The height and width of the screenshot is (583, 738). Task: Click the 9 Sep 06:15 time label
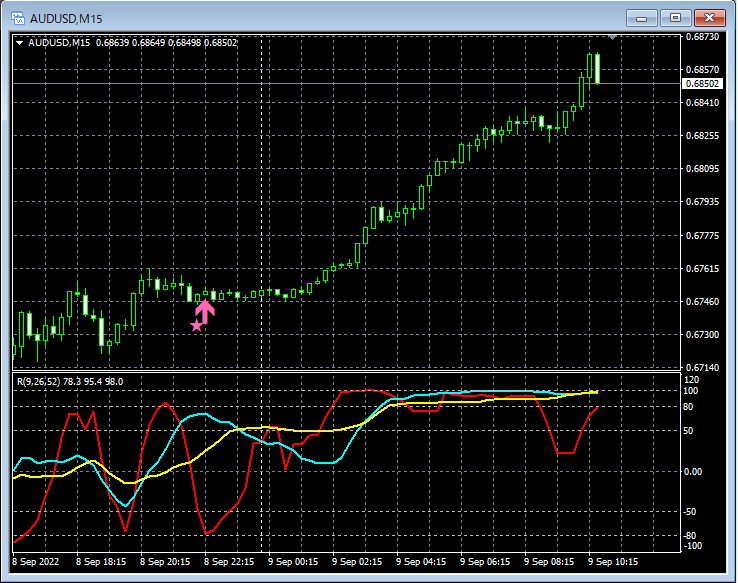coord(485,562)
